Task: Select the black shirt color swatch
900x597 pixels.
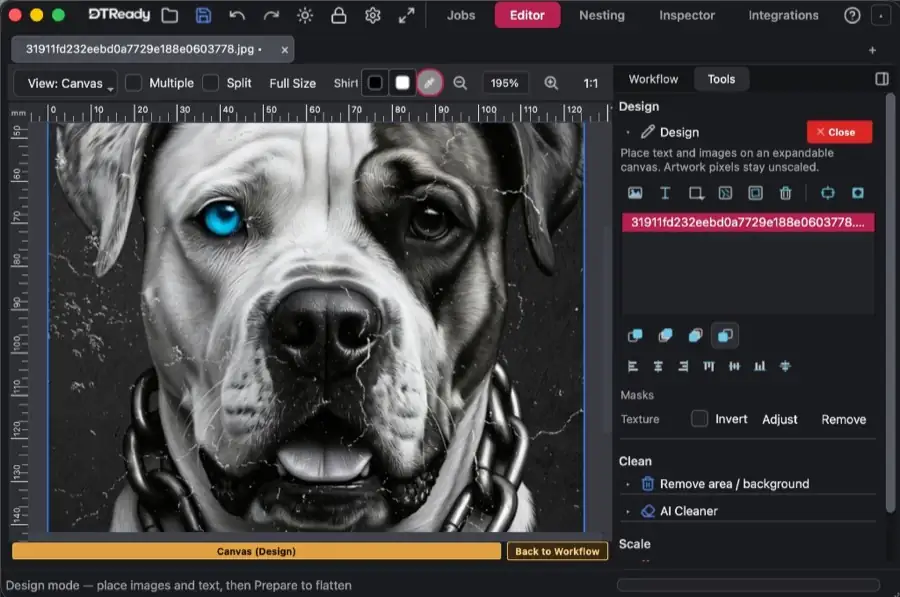Action: pos(375,83)
